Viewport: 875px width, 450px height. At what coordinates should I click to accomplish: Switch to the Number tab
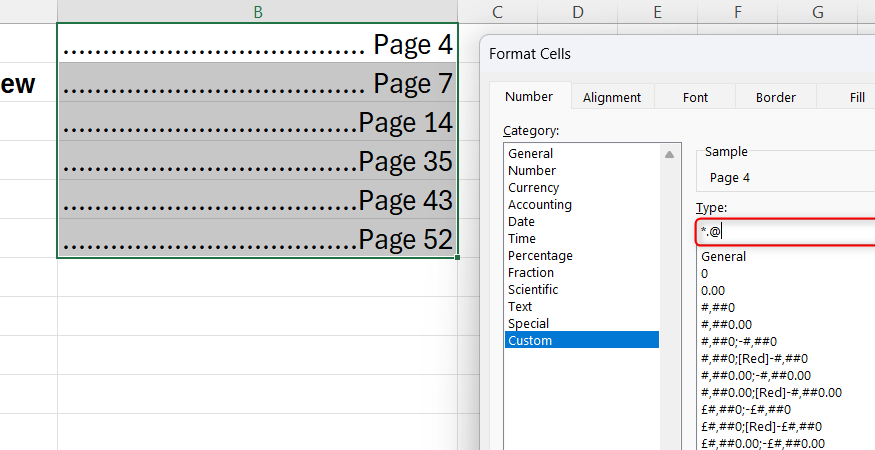[529, 96]
